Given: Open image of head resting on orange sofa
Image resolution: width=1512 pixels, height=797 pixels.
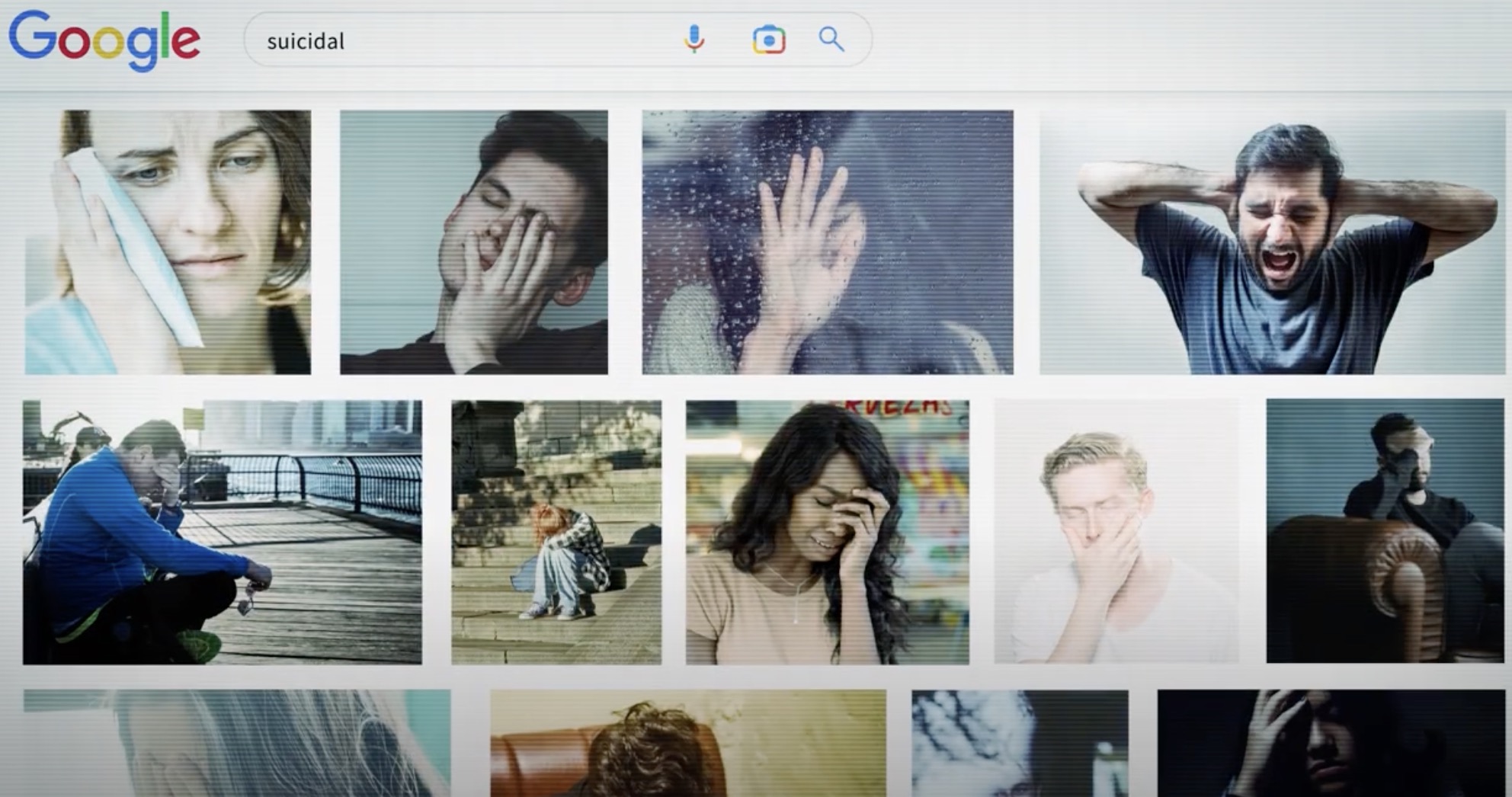Looking at the screenshot, I should tap(687, 743).
